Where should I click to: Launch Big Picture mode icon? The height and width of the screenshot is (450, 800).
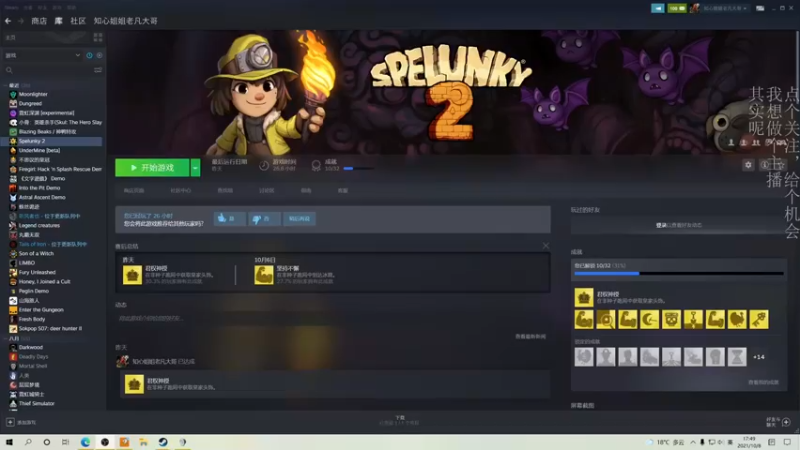(760, 8)
